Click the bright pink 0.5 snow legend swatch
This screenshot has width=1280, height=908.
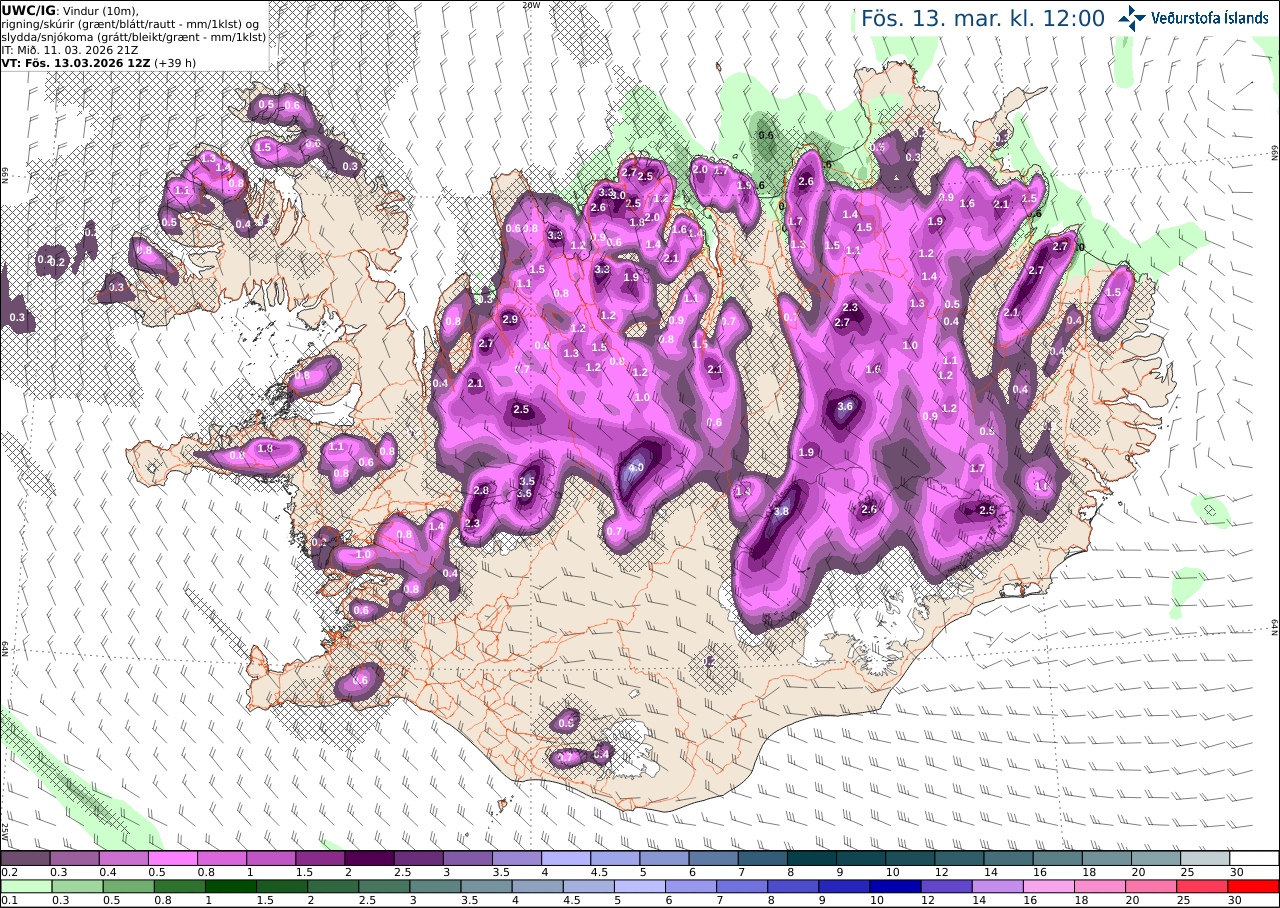pyautogui.click(x=173, y=858)
